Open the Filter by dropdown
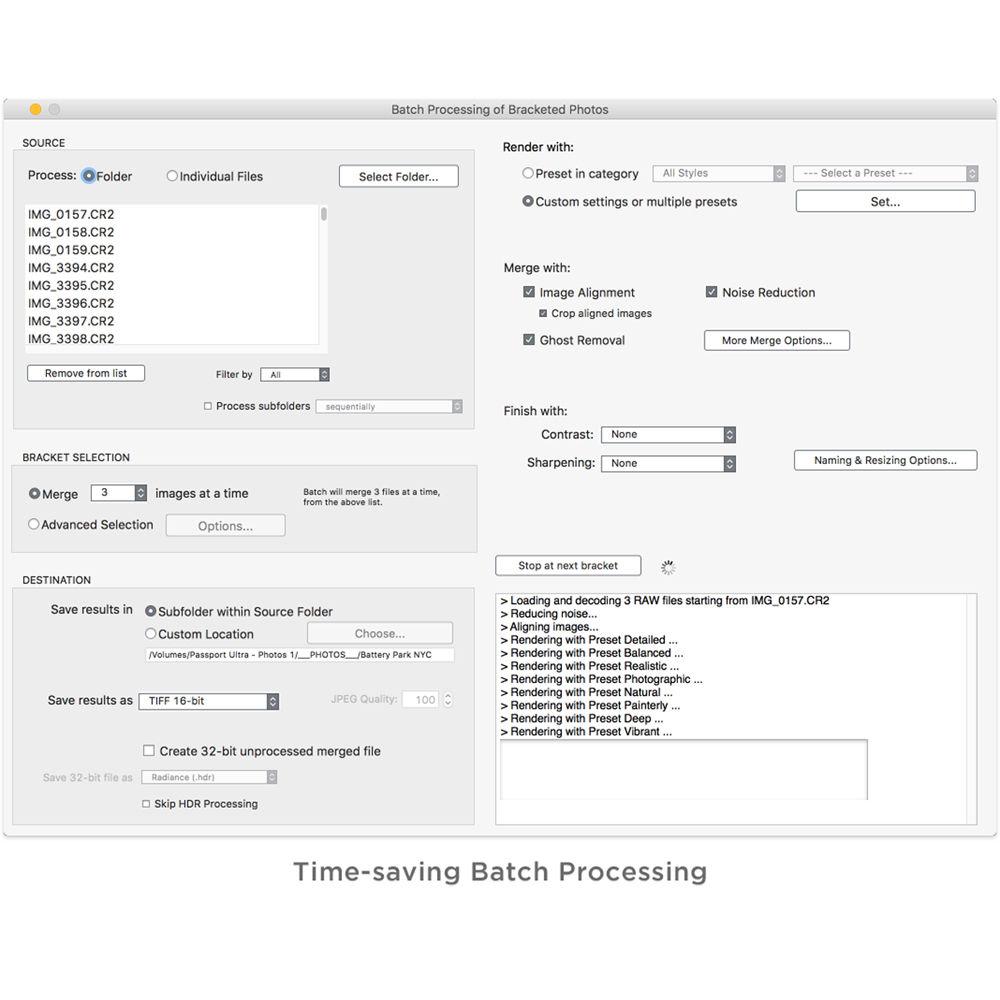Viewport: 1000px width, 1000px height. (294, 374)
